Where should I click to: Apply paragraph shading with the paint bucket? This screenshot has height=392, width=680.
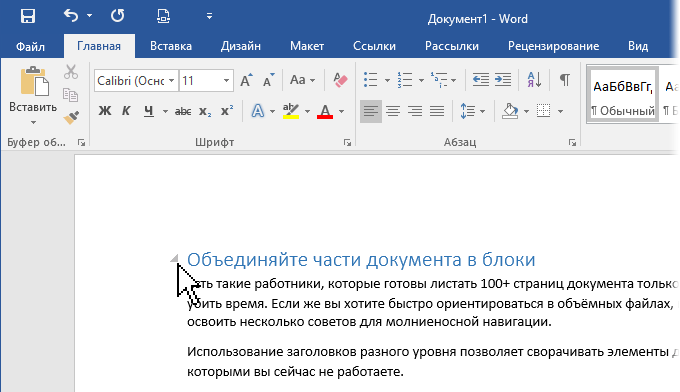(510, 111)
